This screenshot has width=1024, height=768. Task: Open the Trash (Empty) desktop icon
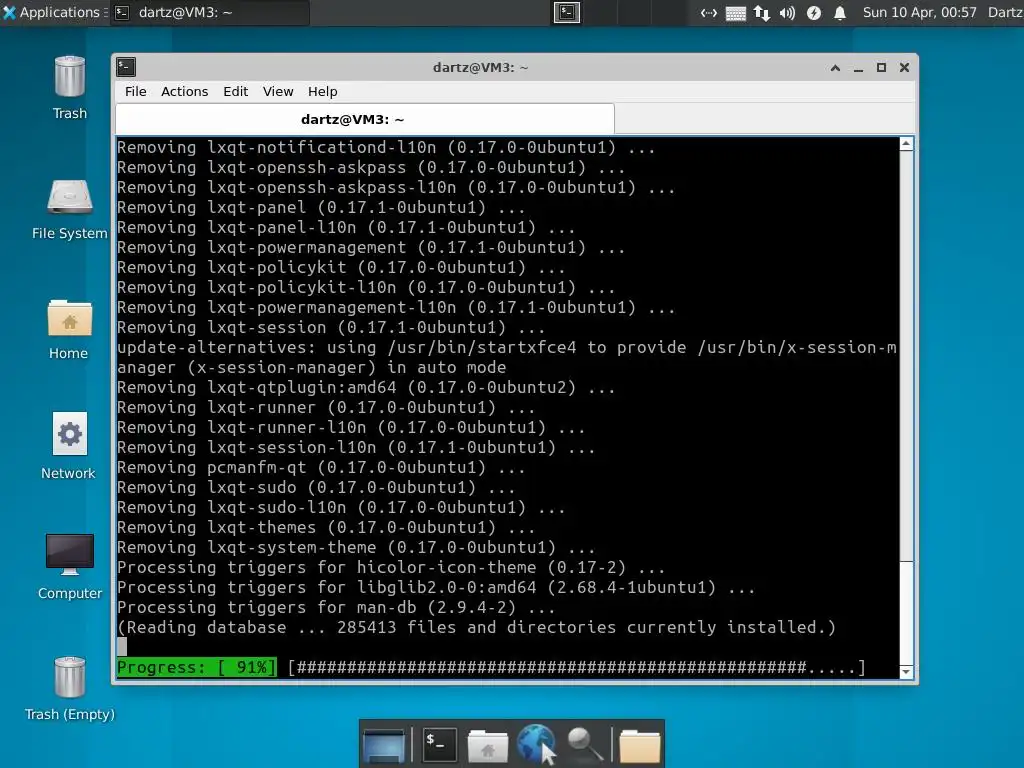(70, 688)
